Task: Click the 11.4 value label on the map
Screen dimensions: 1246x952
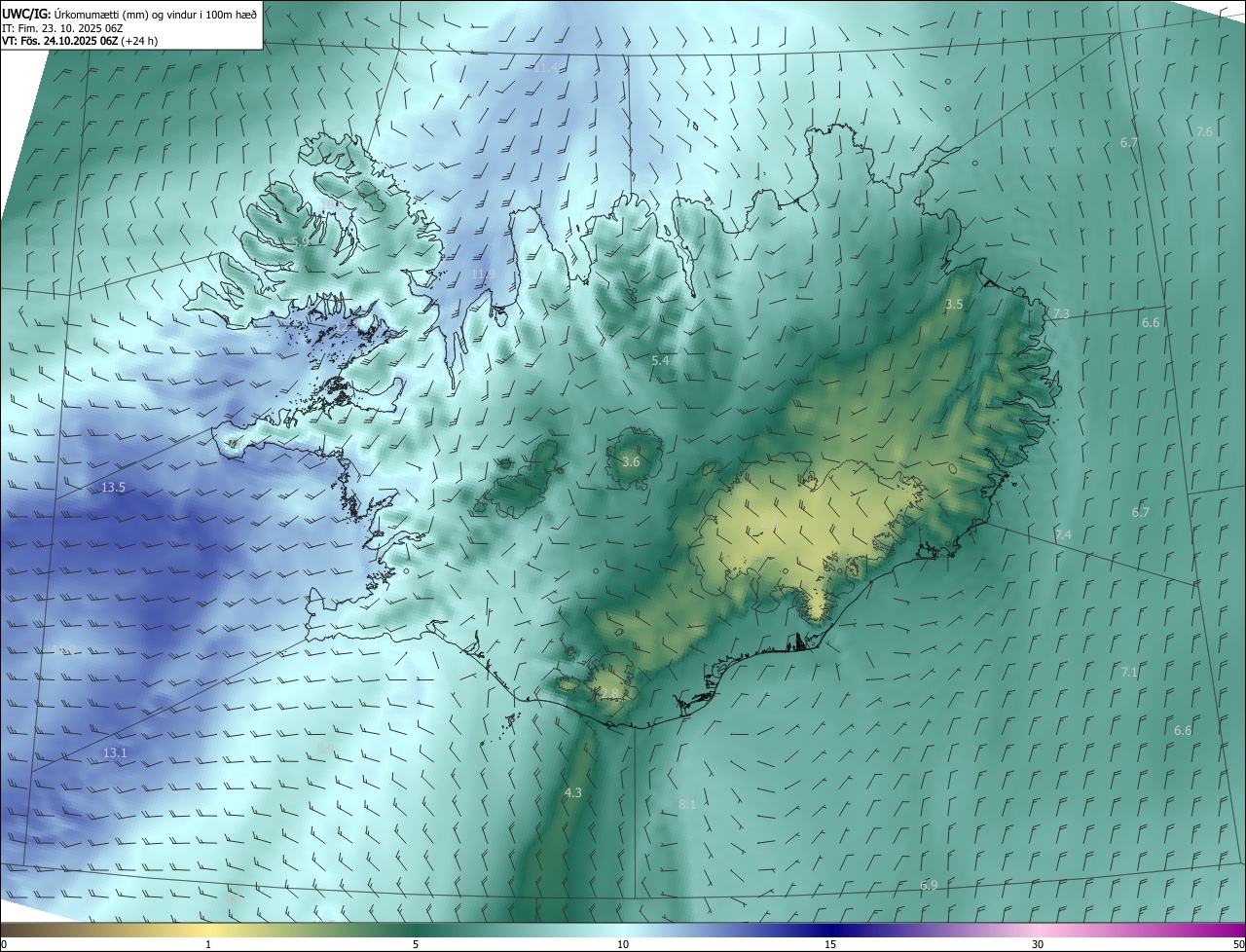Action: tap(546, 68)
